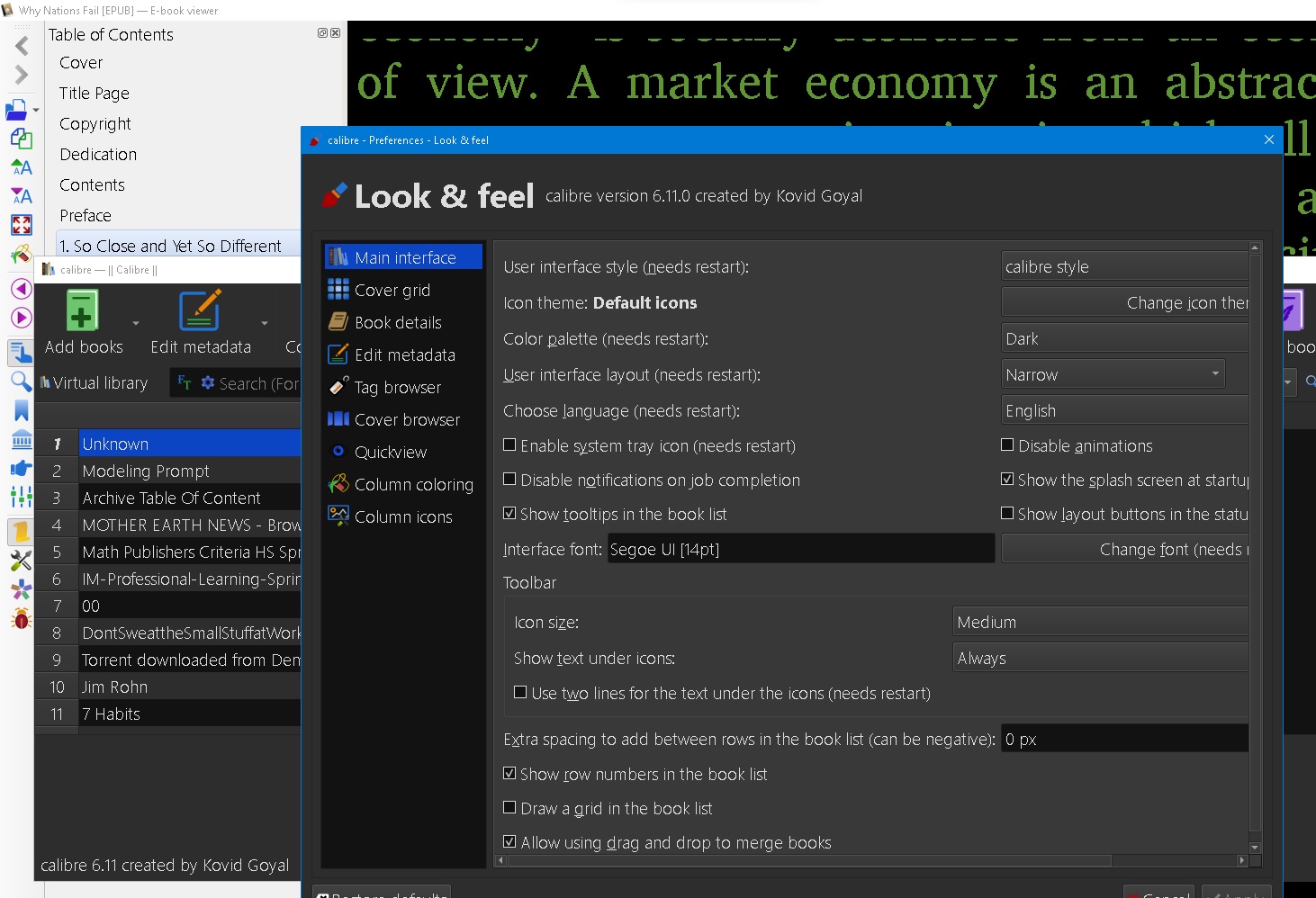This screenshot has height=898, width=1316.
Task: Expand the Add books dropdown arrow
Action: click(x=136, y=323)
